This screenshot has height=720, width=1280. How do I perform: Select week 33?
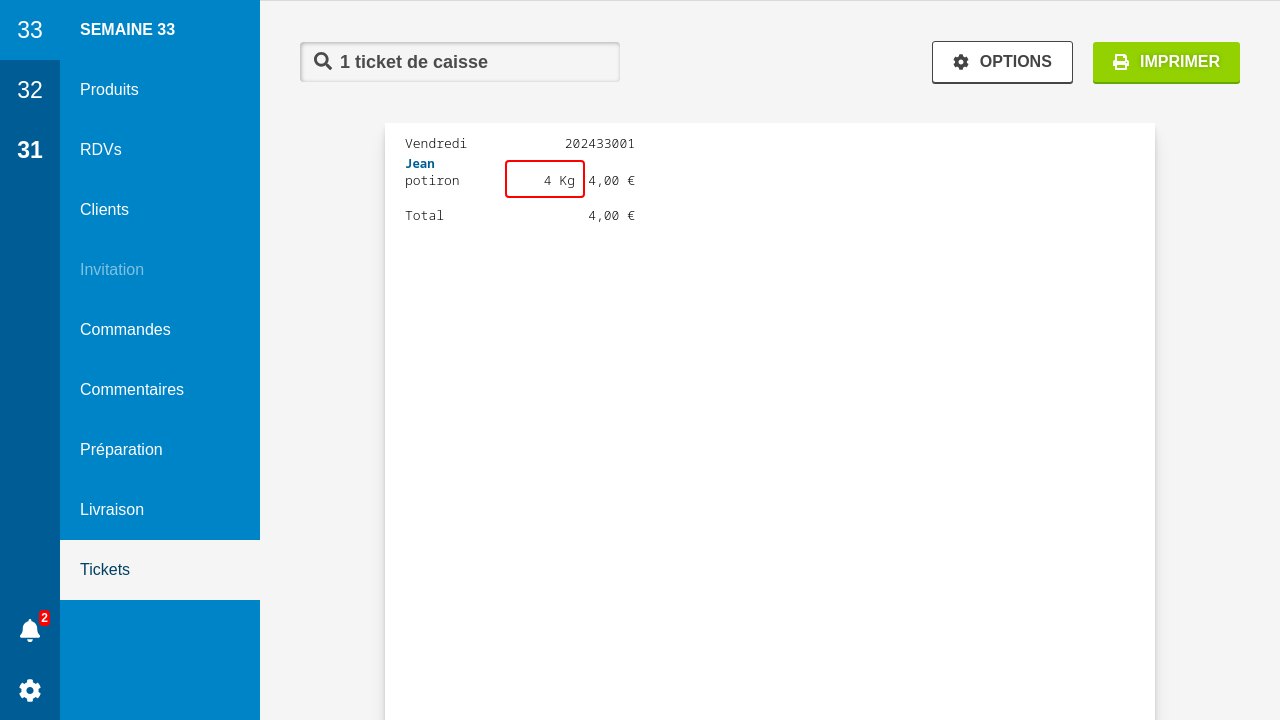pyautogui.click(x=30, y=30)
